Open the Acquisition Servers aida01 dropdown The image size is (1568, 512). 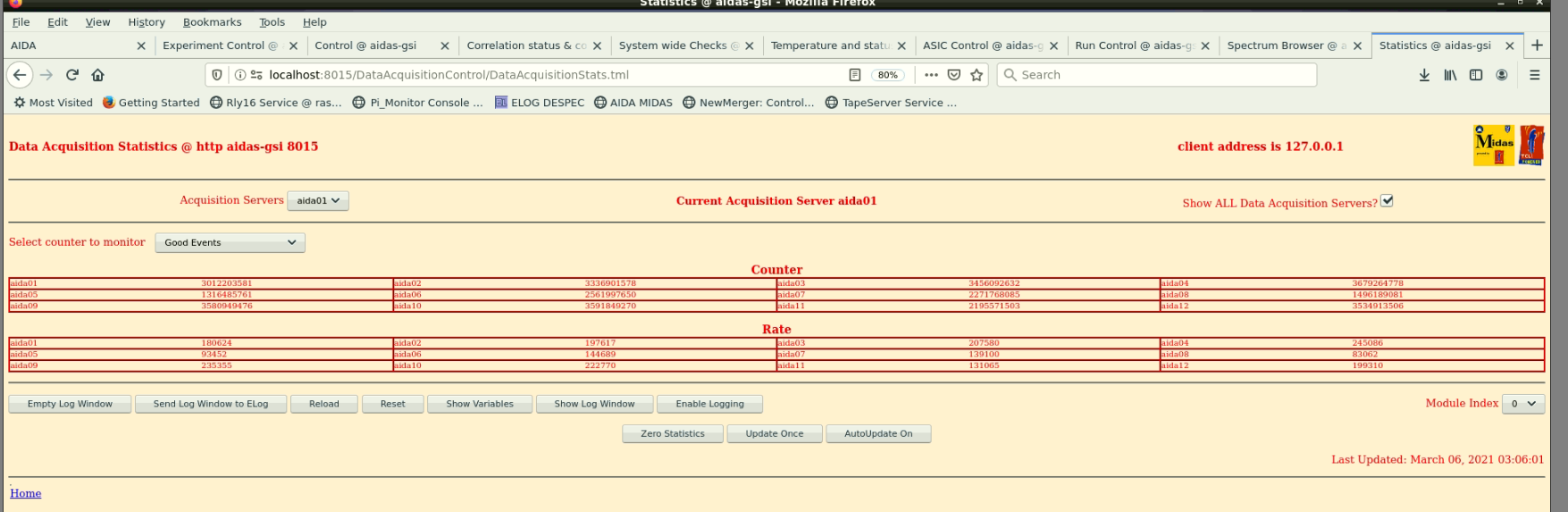point(318,201)
